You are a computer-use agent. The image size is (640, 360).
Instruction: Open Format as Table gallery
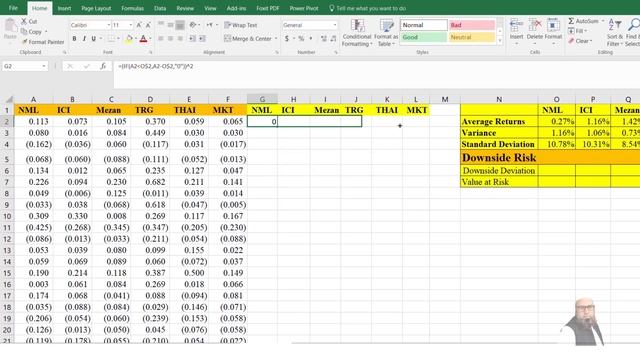coord(386,33)
